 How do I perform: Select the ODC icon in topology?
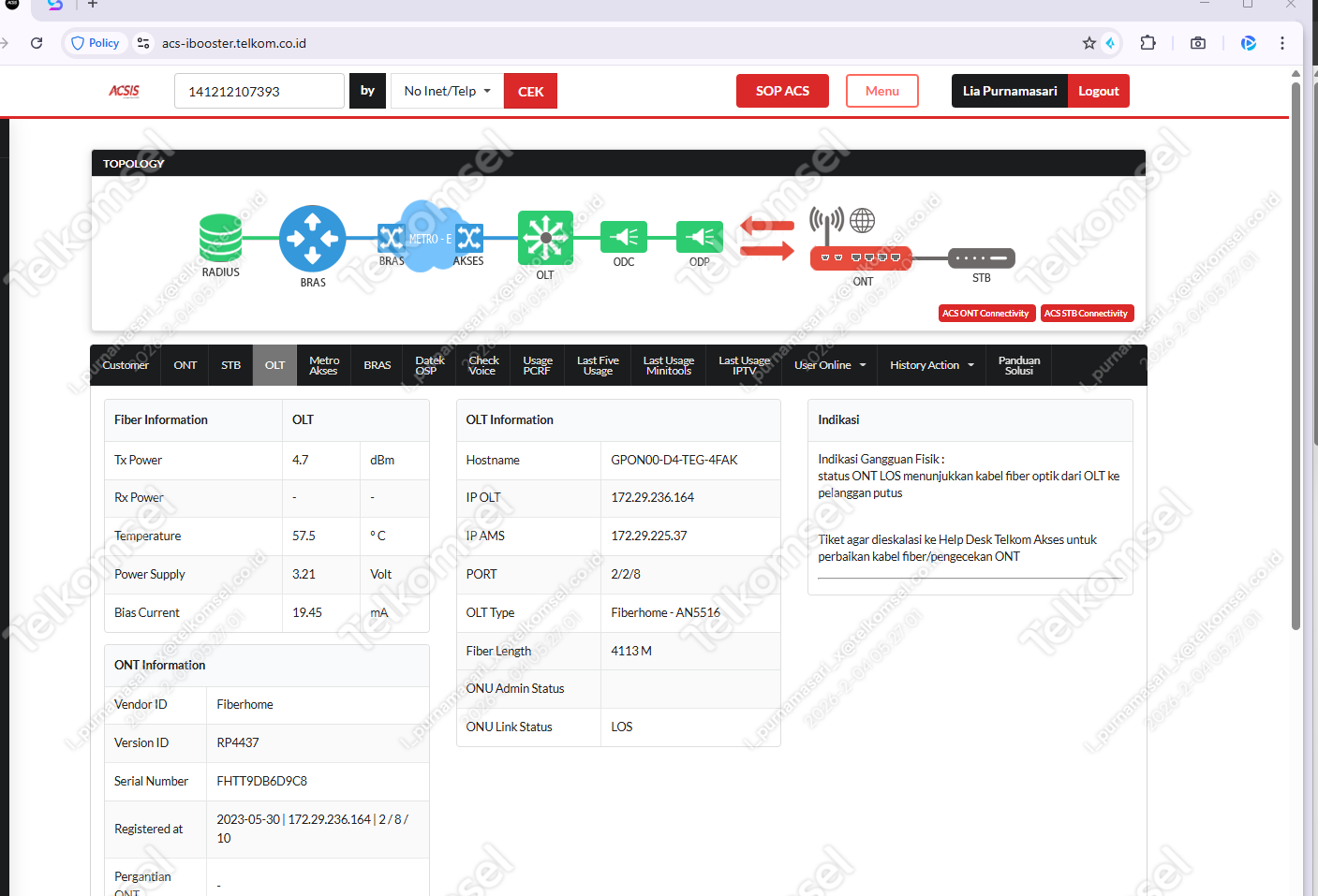(624, 237)
